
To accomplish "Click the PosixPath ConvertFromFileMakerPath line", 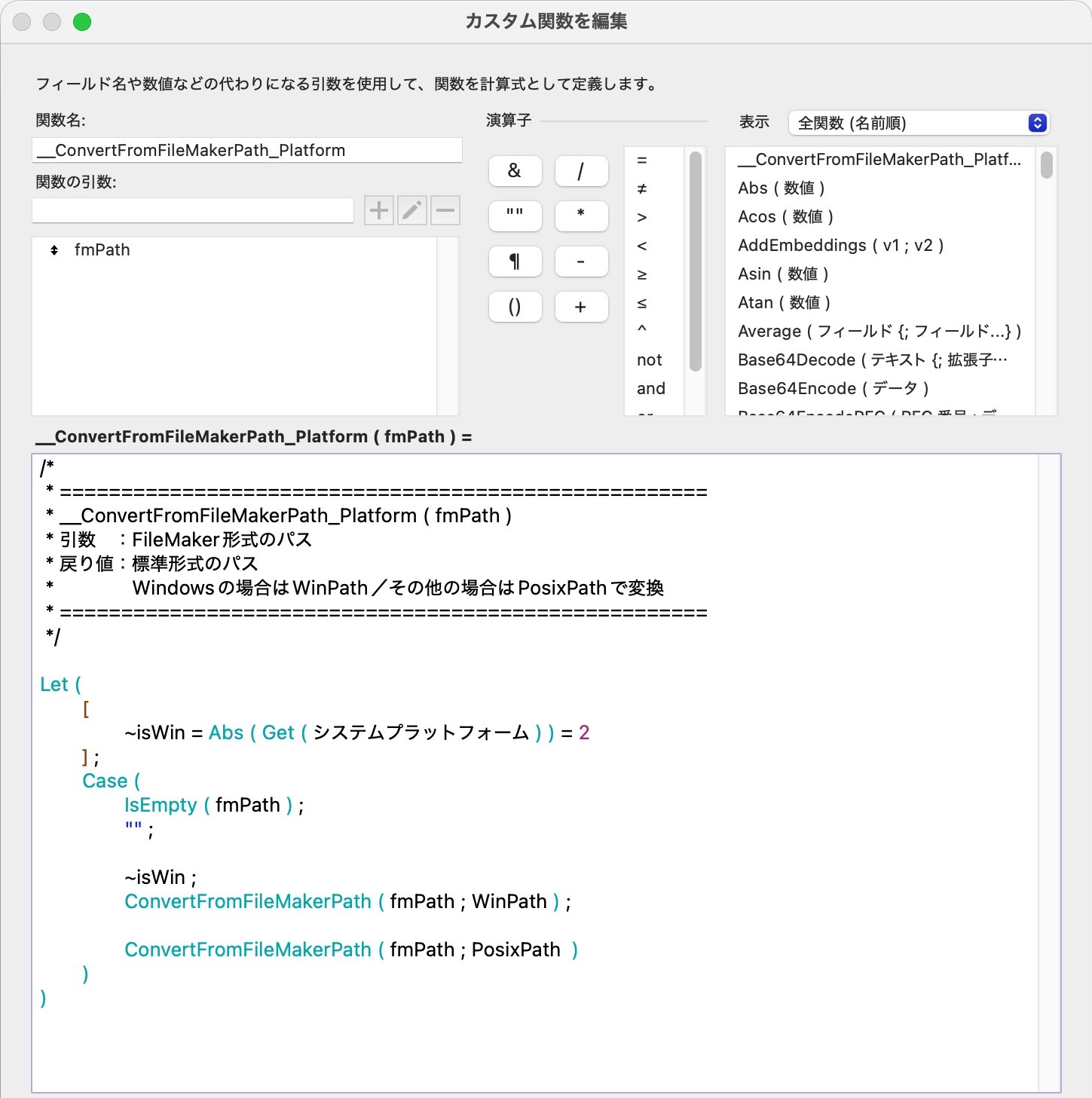I will tap(351, 950).
